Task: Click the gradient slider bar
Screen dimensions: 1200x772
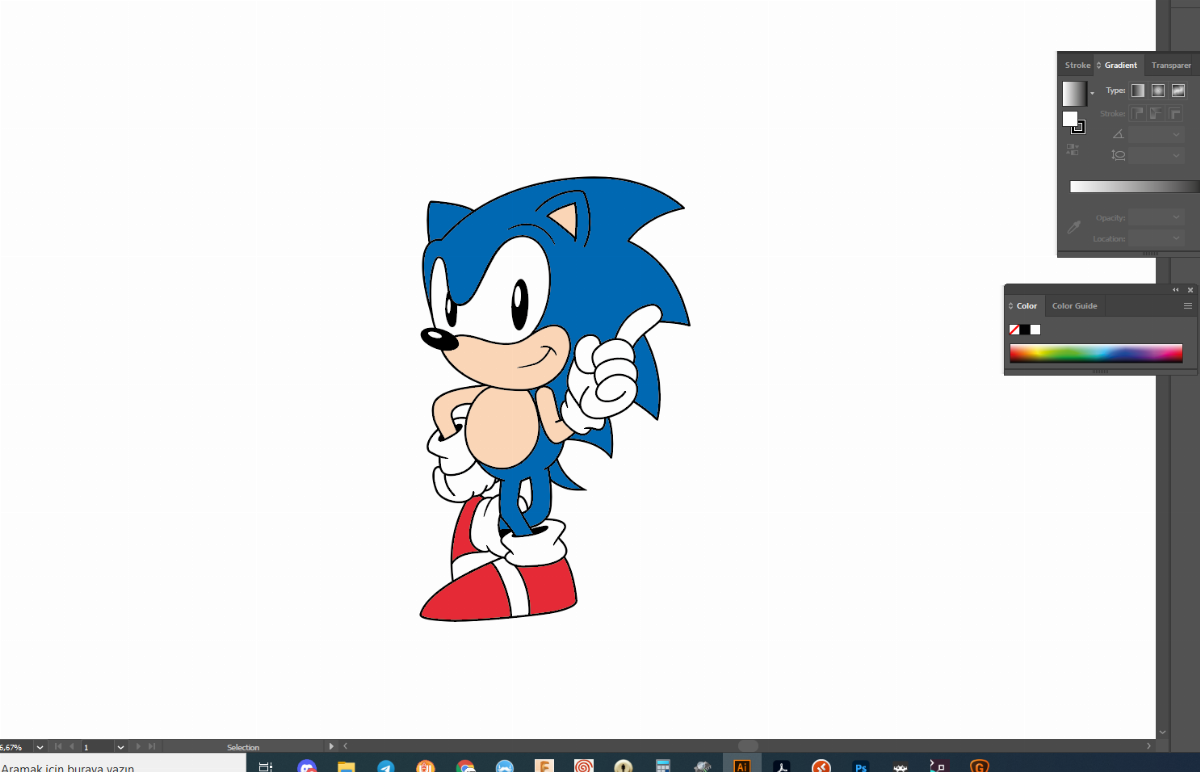Action: click(1135, 186)
